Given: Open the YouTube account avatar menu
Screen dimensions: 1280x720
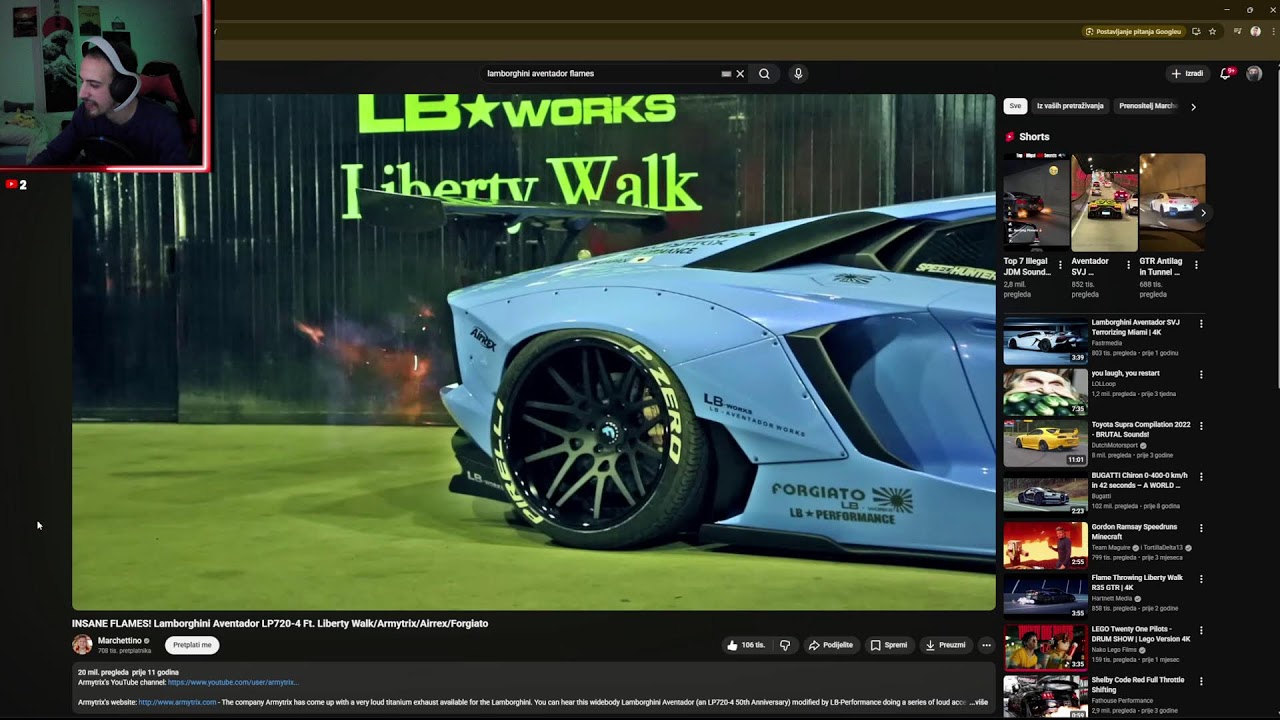Looking at the screenshot, I should (1254, 73).
